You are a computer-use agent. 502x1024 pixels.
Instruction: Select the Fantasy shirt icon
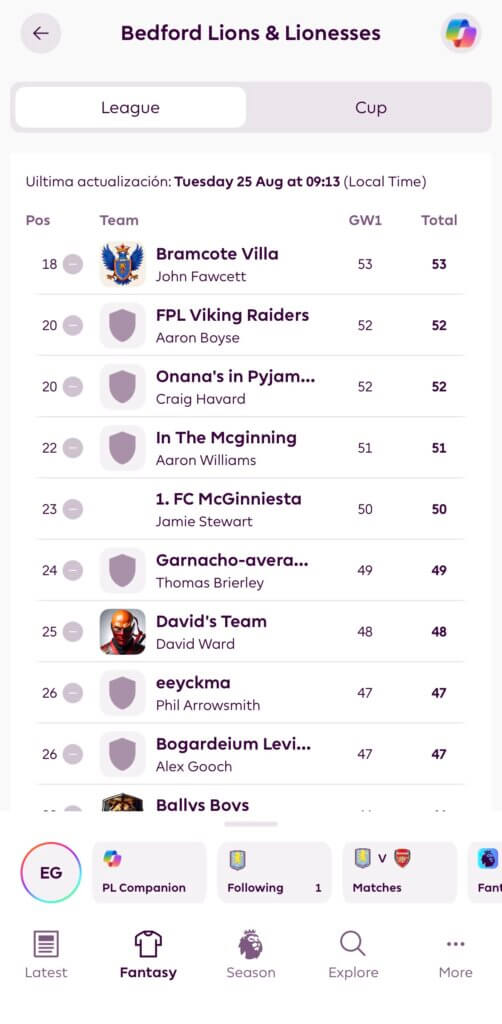click(148, 944)
